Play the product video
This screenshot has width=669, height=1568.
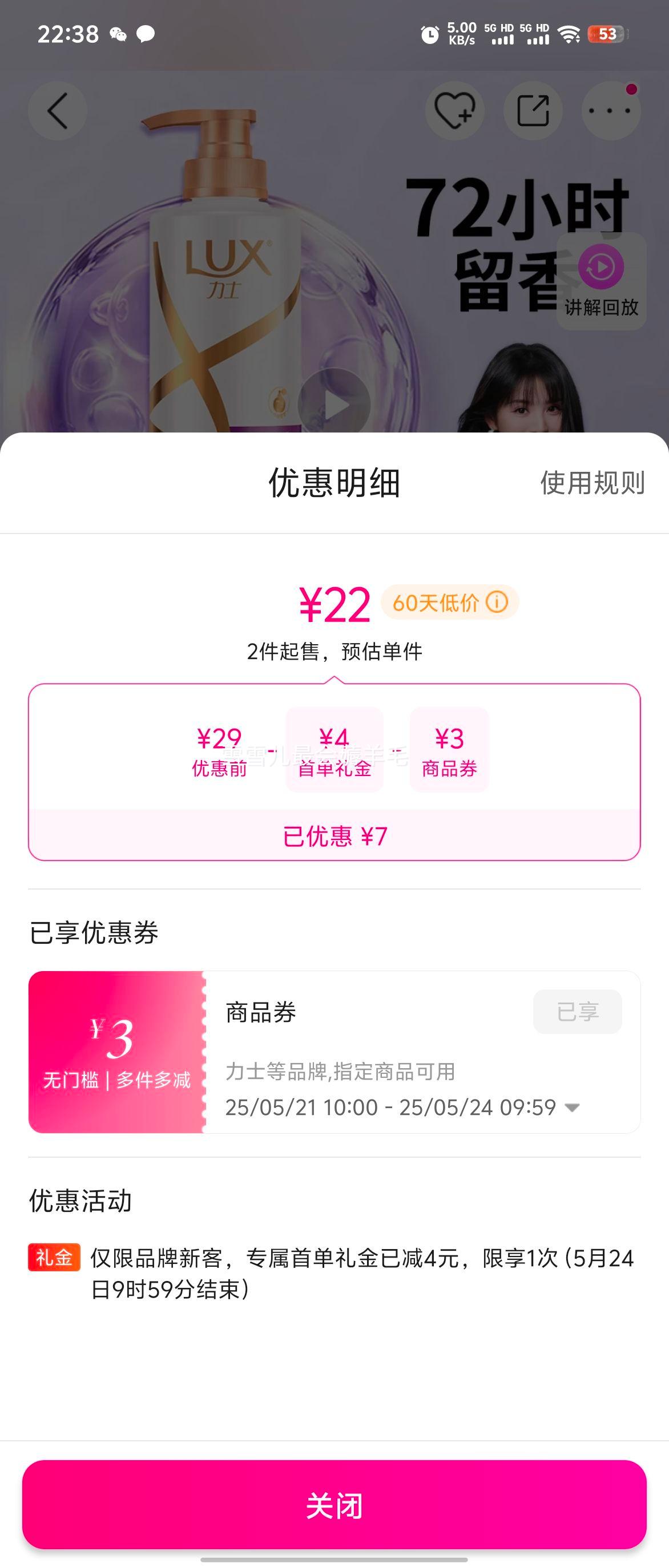(334, 403)
